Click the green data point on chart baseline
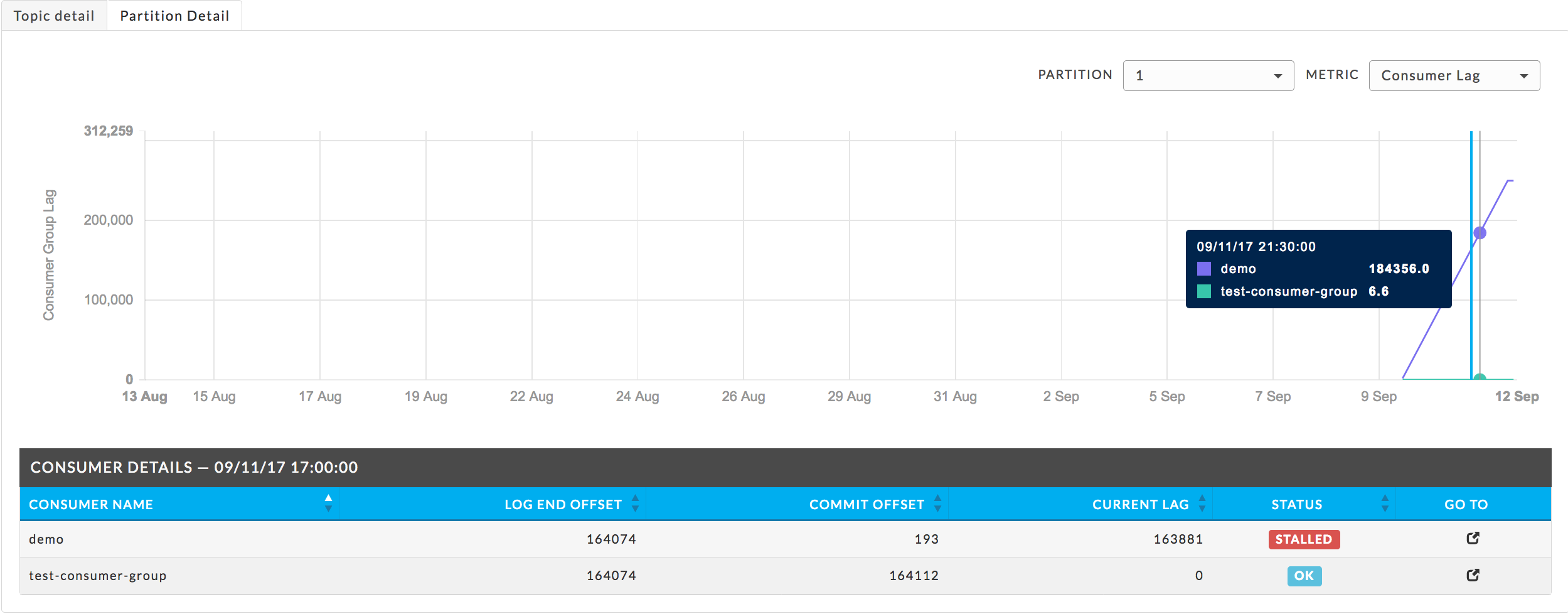 (1480, 378)
